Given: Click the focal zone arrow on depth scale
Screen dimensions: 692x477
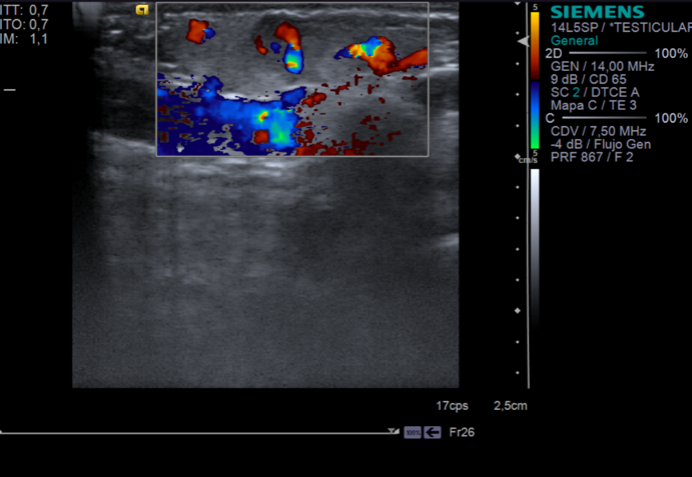Looking at the screenshot, I should 522,41.
